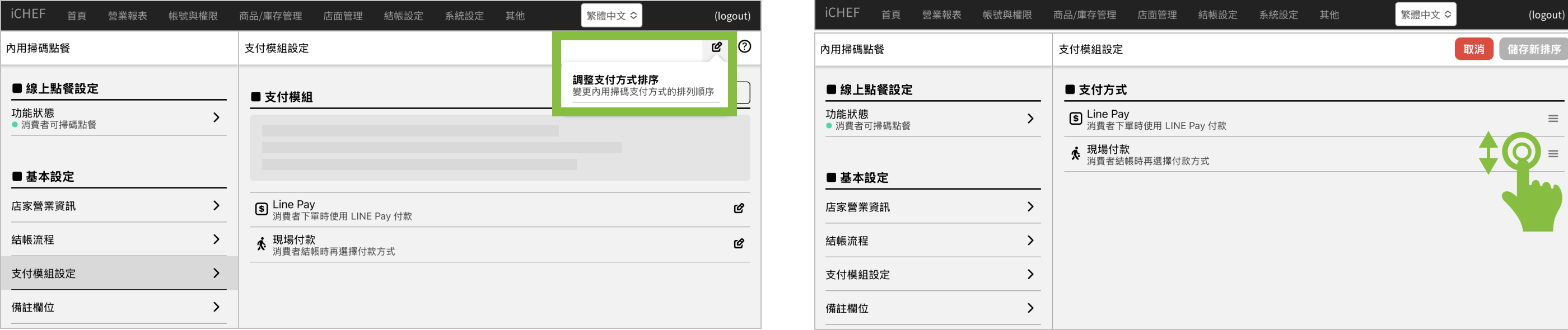The width and height of the screenshot is (1568, 330).
Task: Click the 儲存新排序 button
Action: tap(1533, 49)
